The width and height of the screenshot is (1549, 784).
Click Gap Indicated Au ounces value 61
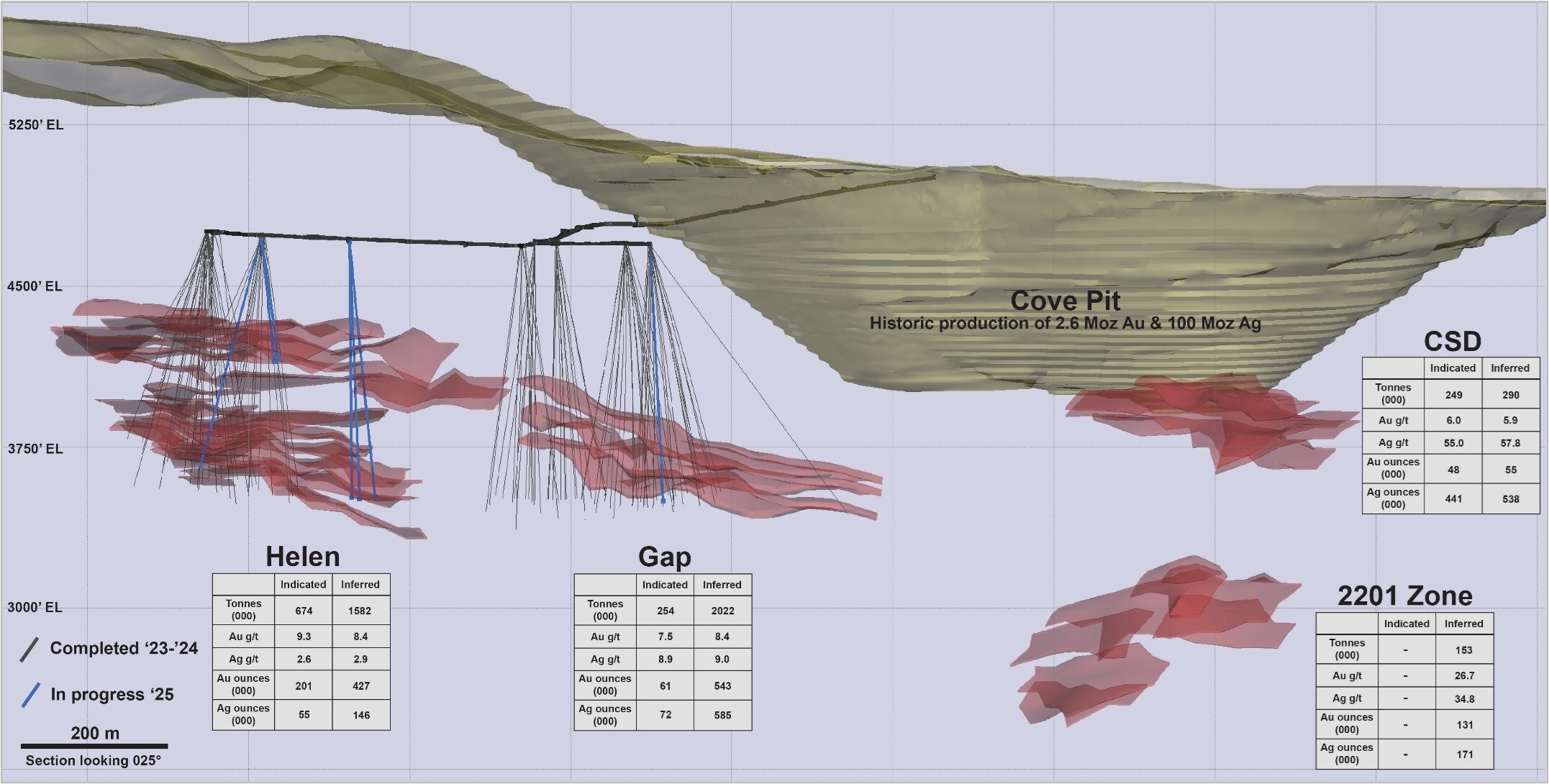[666, 685]
